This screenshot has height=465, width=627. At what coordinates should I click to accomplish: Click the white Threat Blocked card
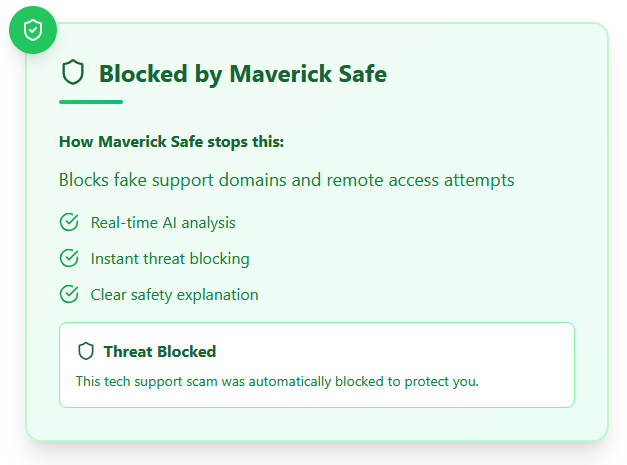tap(317, 365)
